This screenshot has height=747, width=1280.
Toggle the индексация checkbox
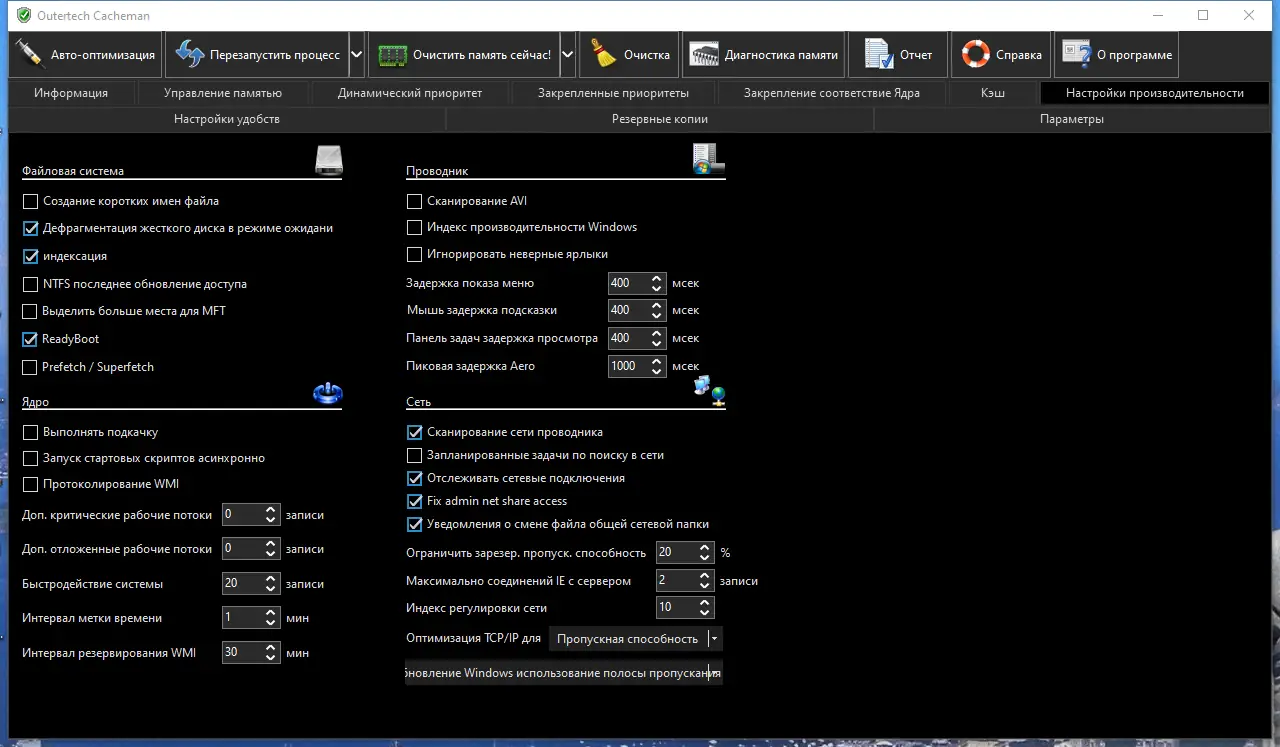pos(30,256)
